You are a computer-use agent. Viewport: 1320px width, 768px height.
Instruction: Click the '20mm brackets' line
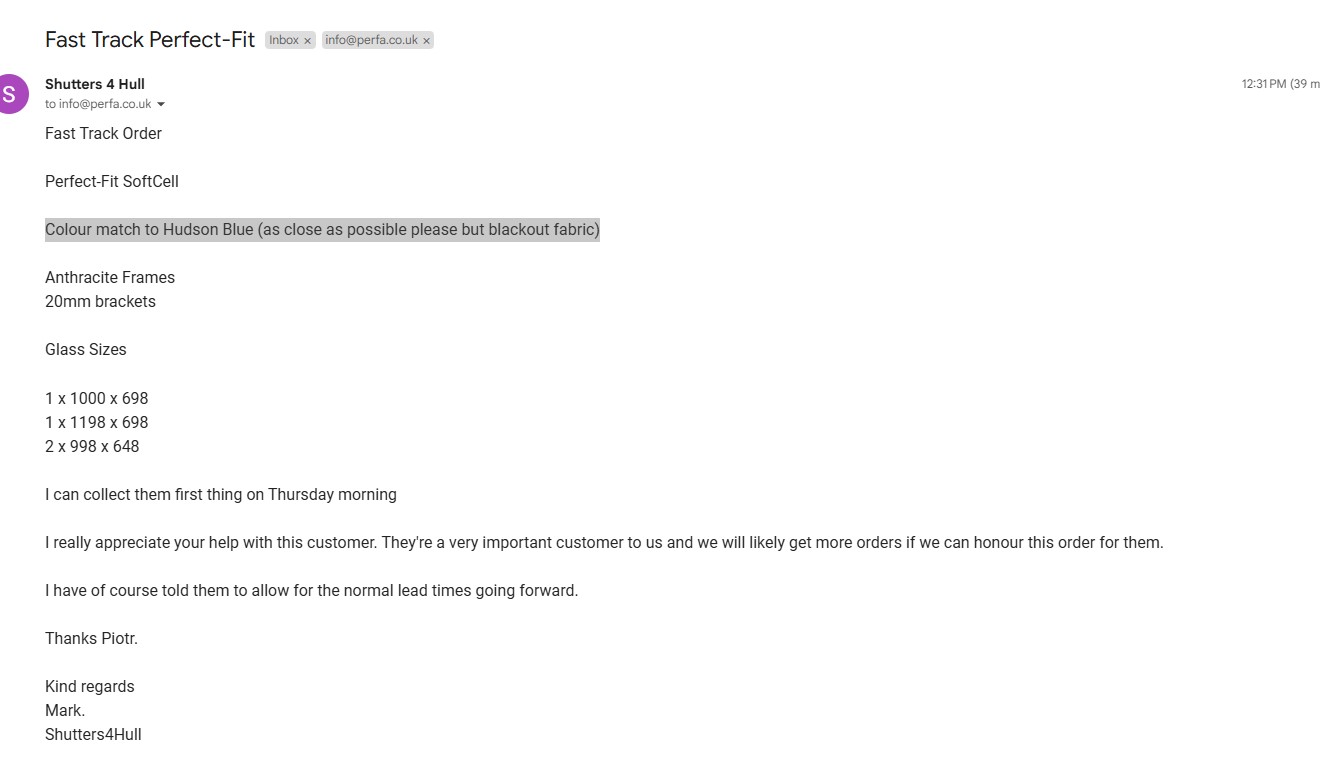click(100, 302)
